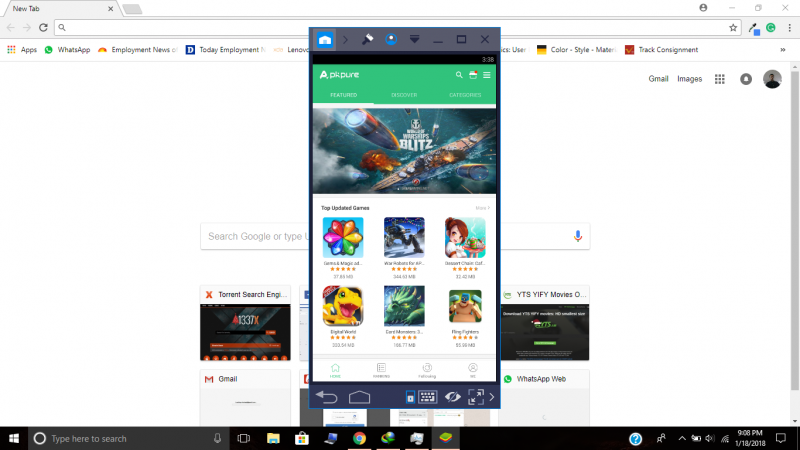
Task: Open the WhatsApp Web most-visited tile
Action: tap(544, 398)
